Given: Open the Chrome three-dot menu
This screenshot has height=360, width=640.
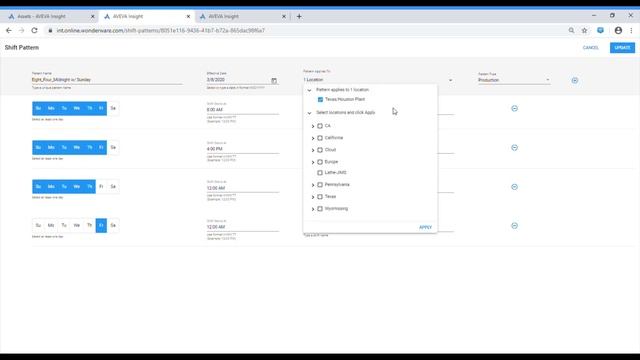Looking at the screenshot, I should coord(631,30).
